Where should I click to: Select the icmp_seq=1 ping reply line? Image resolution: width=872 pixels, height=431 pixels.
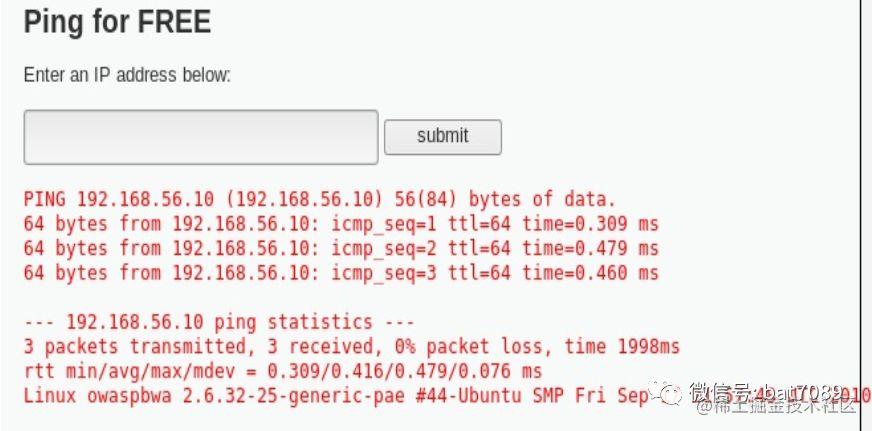pos(341,224)
